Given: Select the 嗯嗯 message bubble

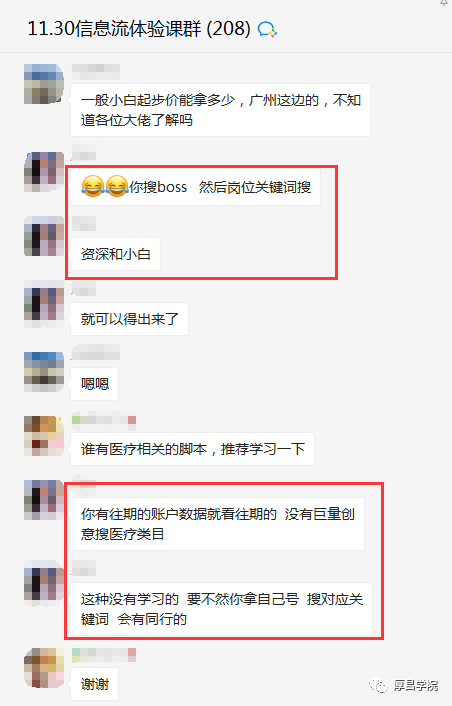Looking at the screenshot, I should tap(95, 384).
